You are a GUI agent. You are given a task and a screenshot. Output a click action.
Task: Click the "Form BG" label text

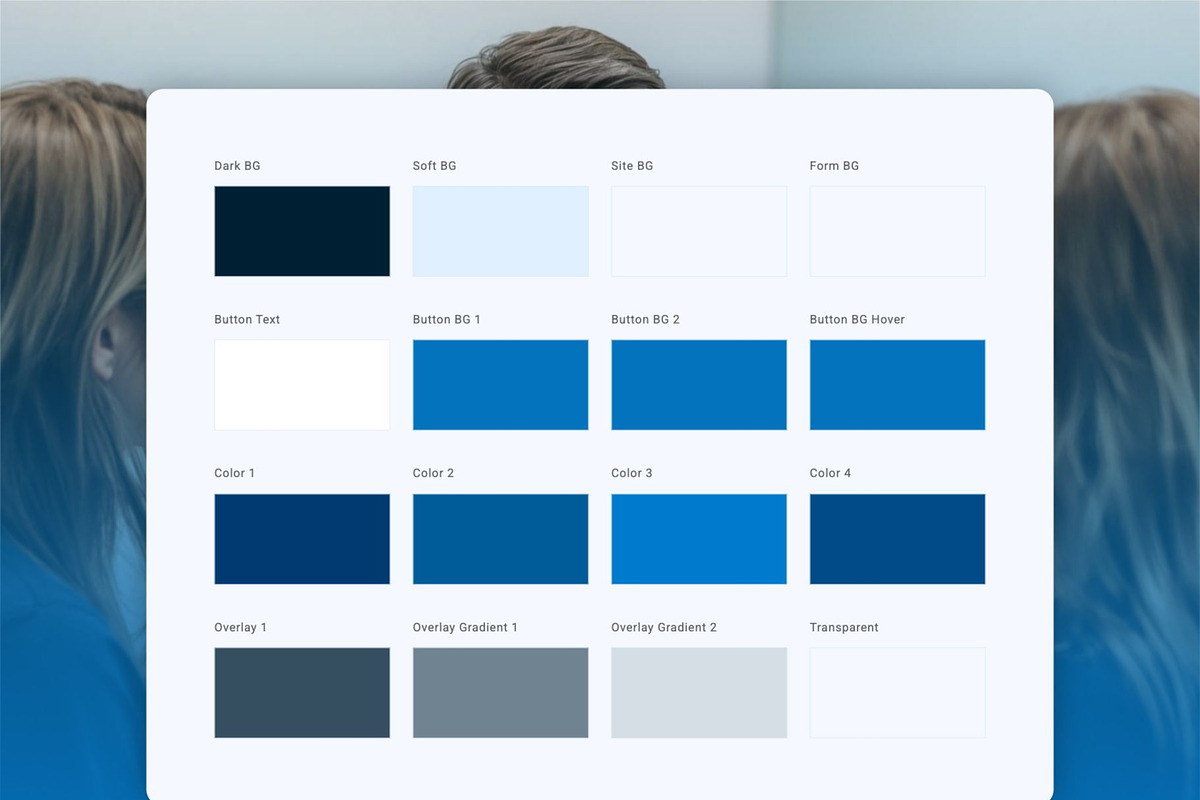point(834,166)
